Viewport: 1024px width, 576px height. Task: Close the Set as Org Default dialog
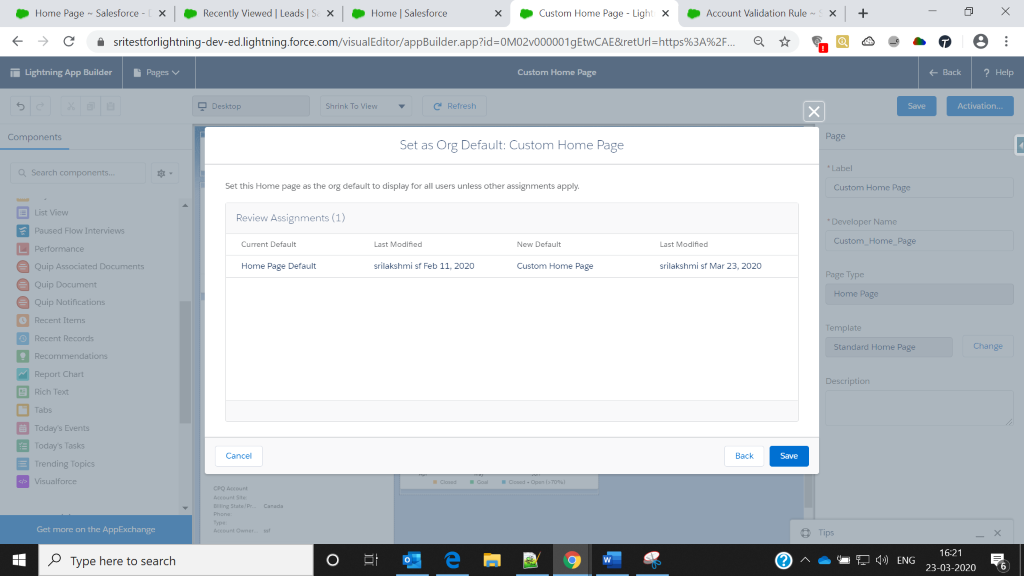(814, 112)
